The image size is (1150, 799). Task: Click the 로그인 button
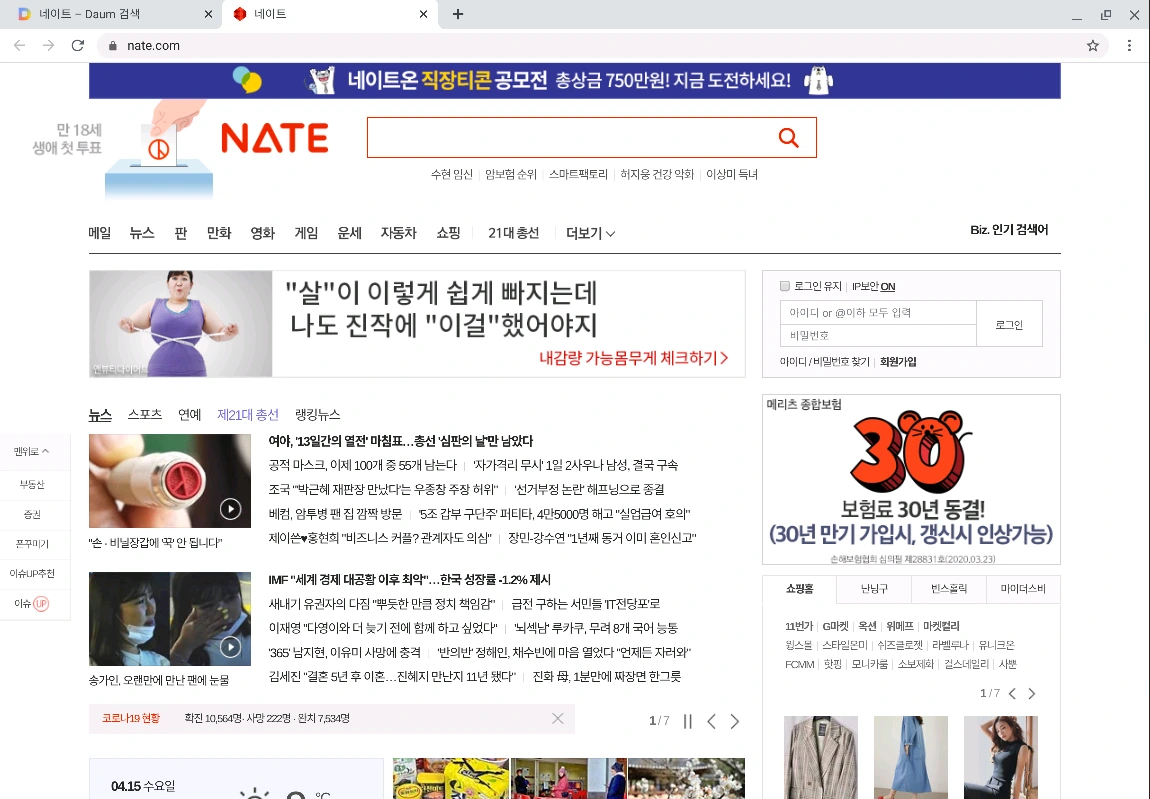pos(1009,324)
